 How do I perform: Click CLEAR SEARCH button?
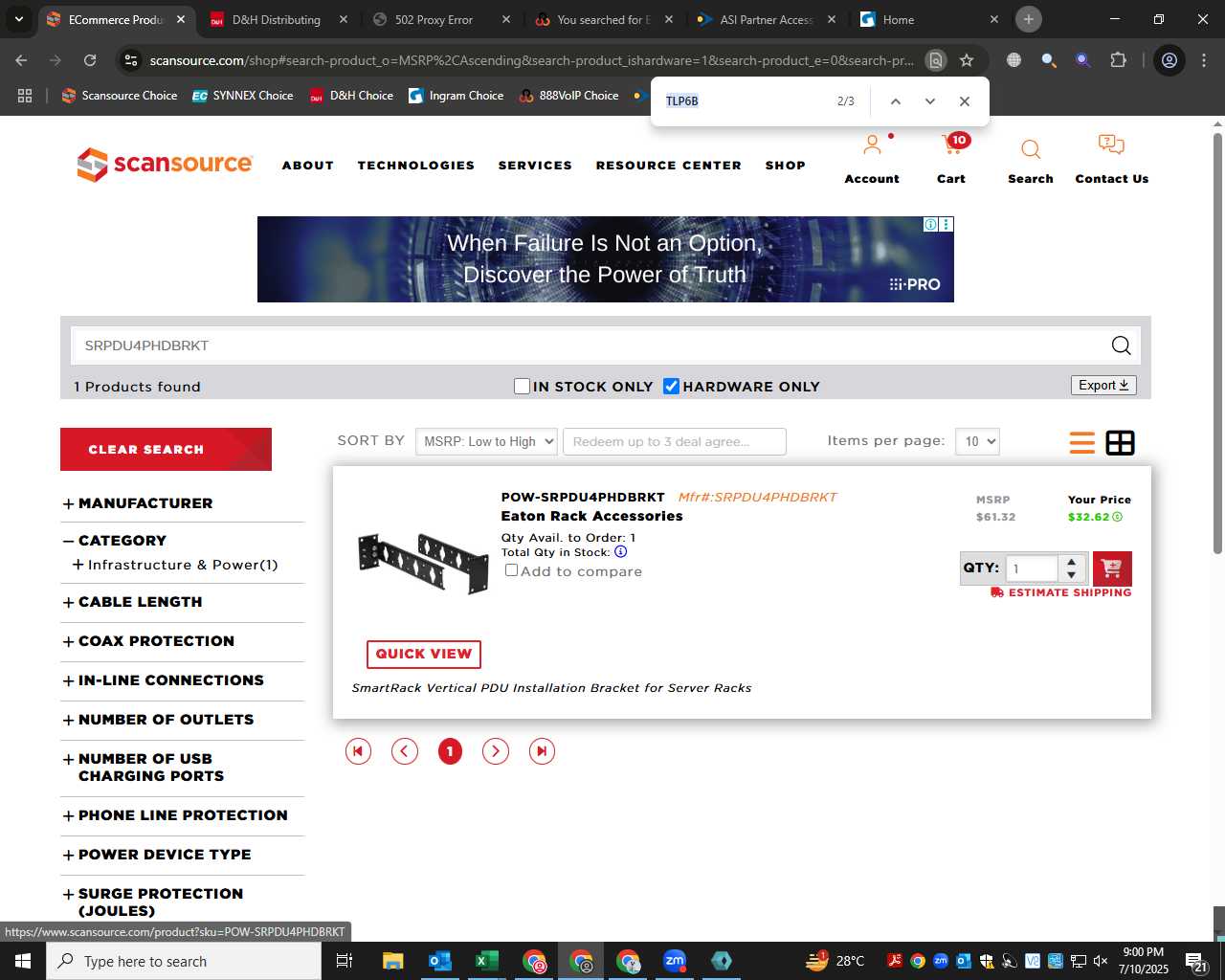pos(166,449)
